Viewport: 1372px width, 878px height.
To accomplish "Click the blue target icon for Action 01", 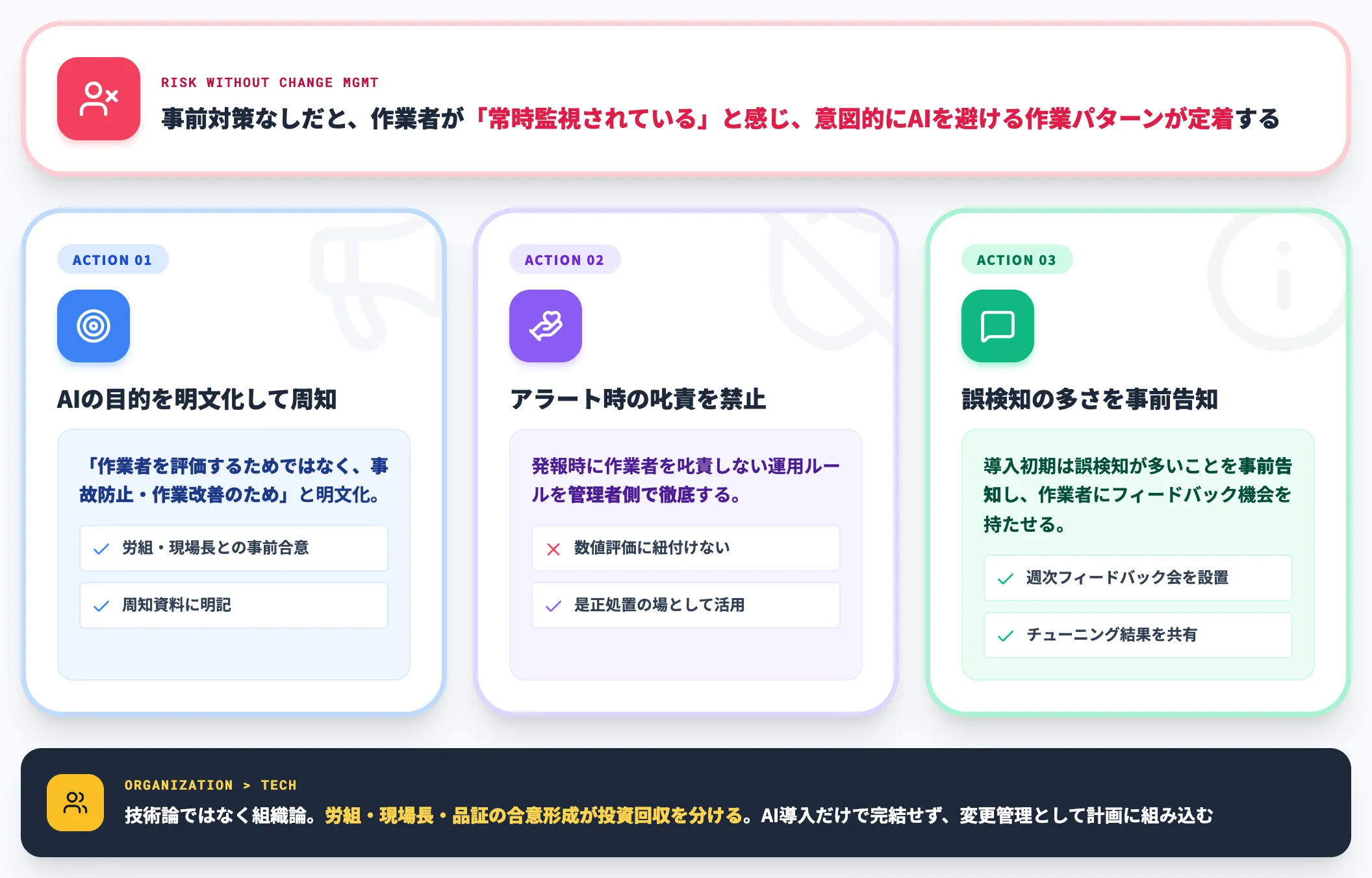I will click(94, 326).
